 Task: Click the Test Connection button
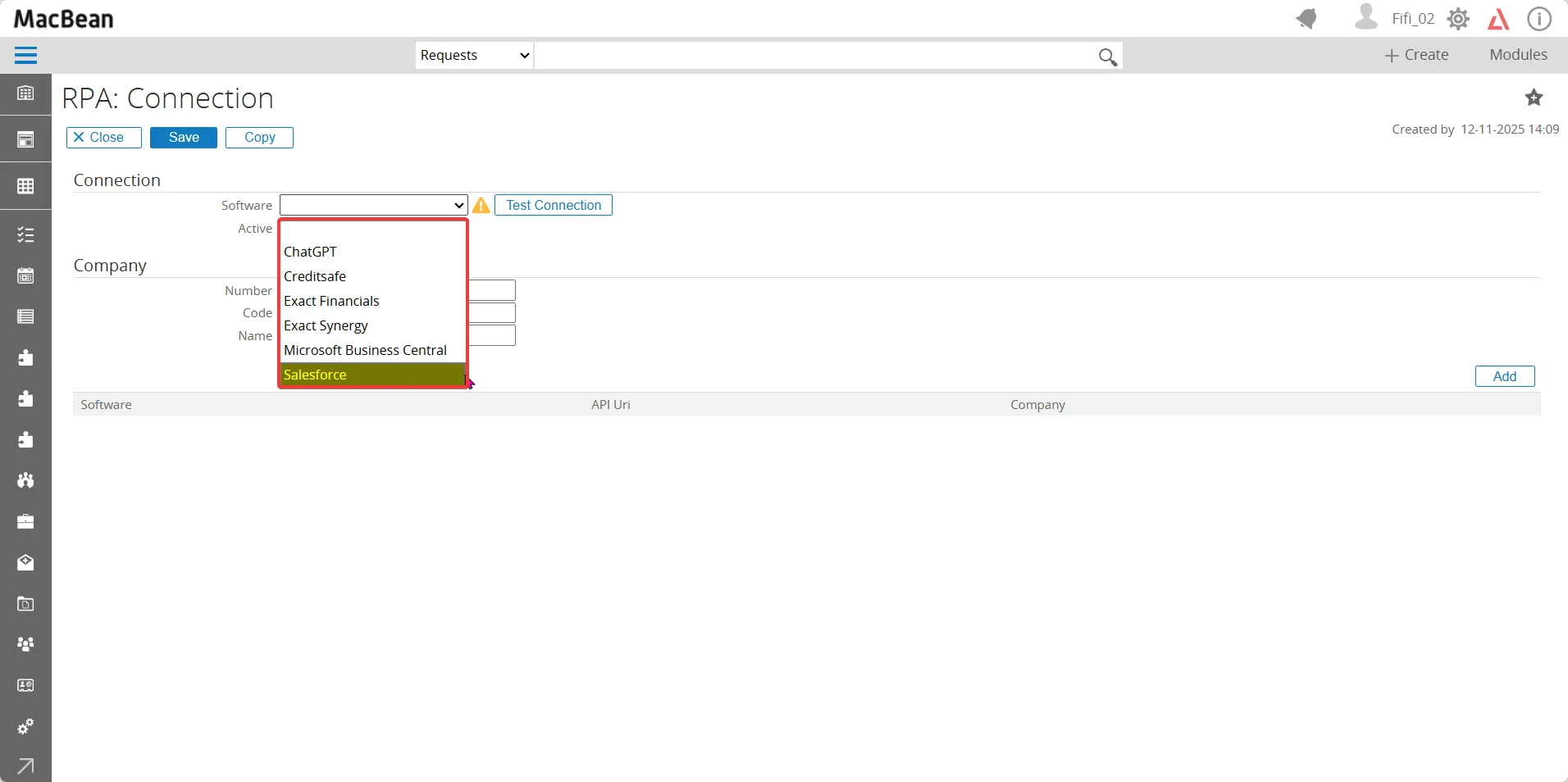click(x=554, y=205)
